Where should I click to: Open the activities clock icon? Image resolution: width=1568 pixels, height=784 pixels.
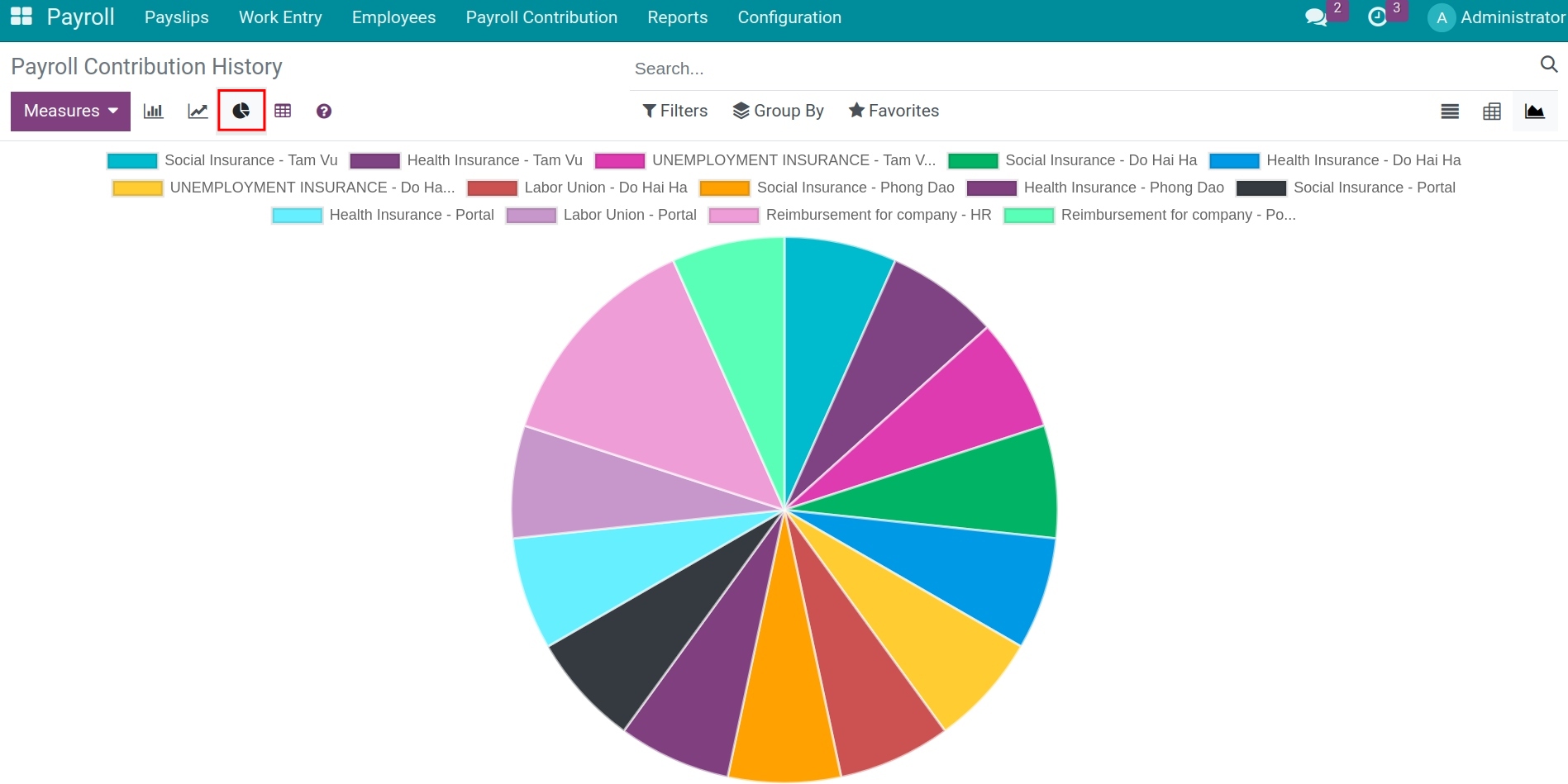click(x=1379, y=17)
